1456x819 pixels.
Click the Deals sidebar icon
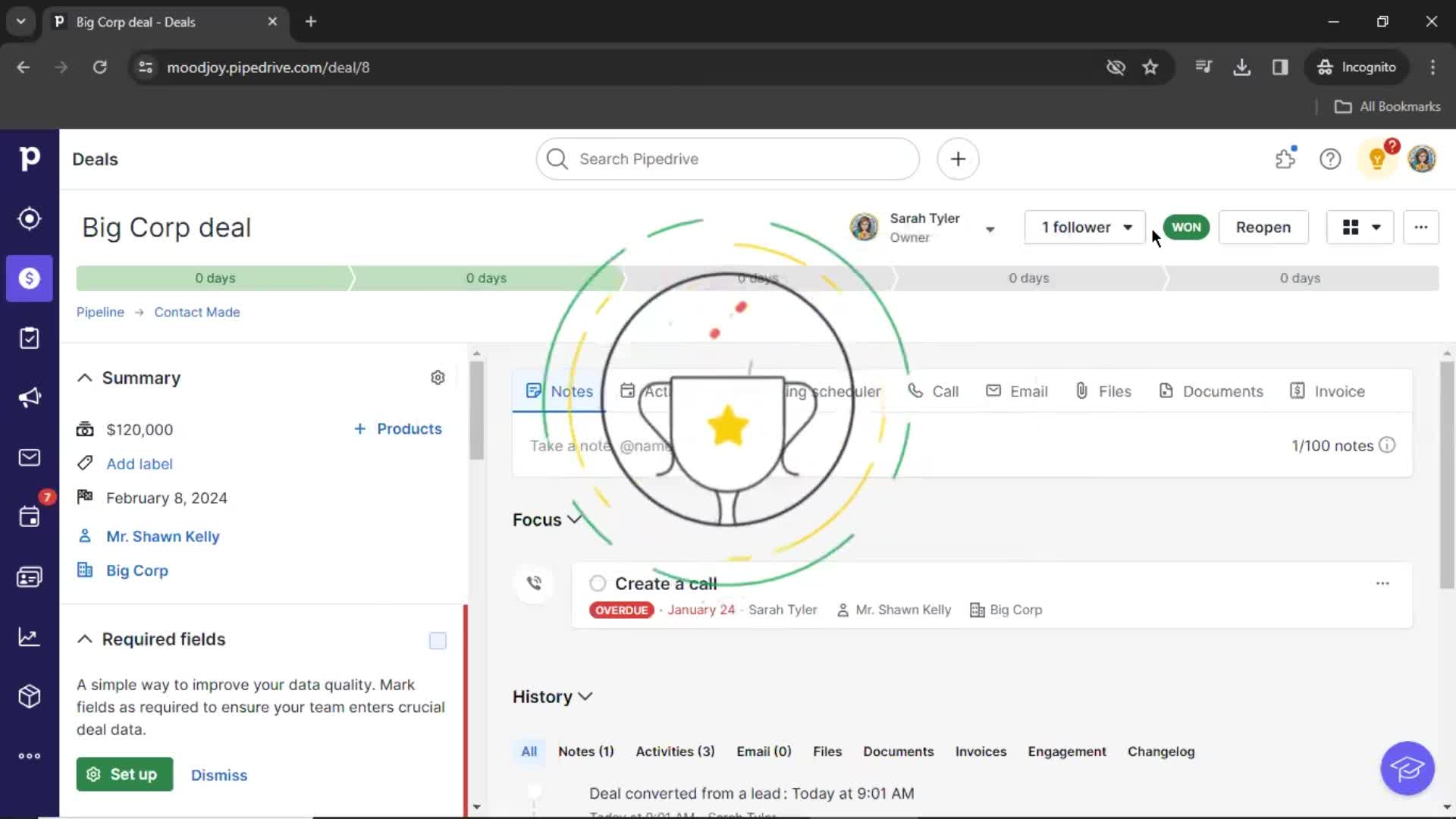coord(28,278)
